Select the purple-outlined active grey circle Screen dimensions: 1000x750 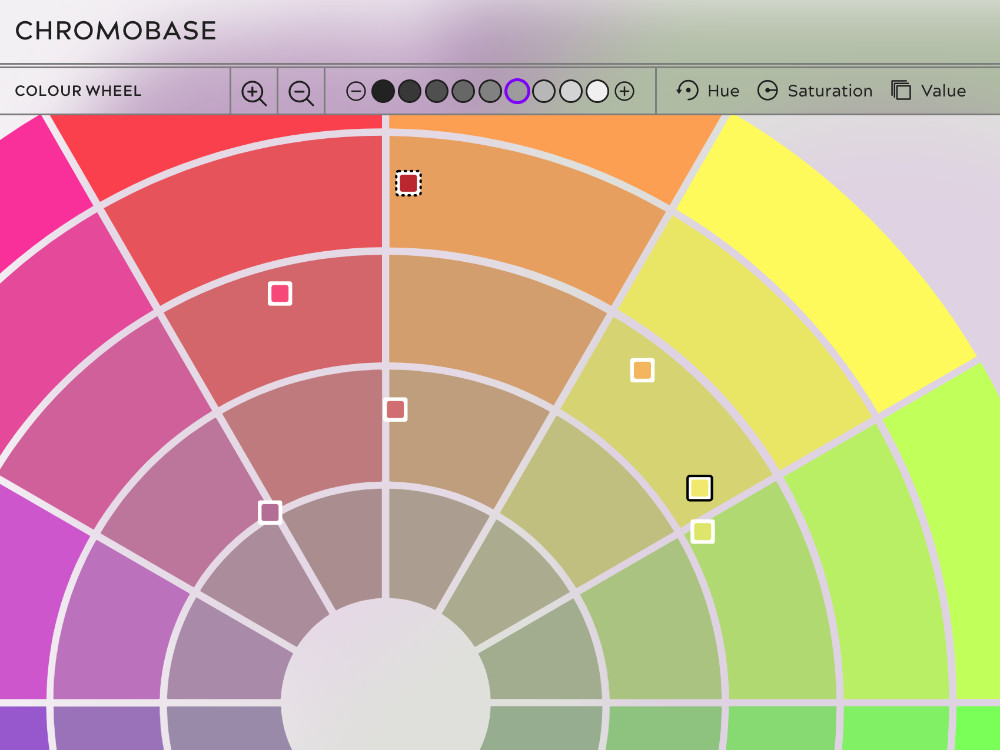click(517, 91)
